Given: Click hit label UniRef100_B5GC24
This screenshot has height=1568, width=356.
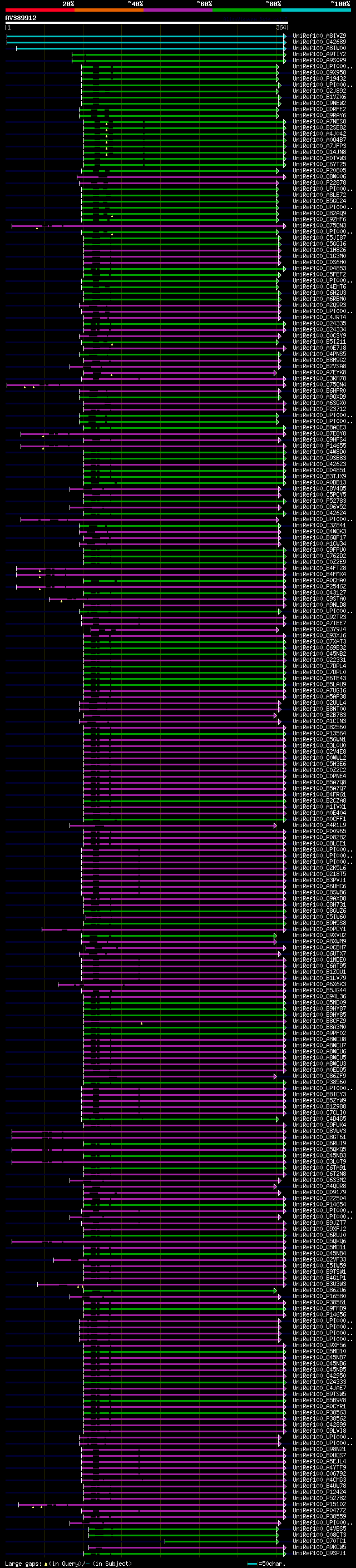Looking at the screenshot, I should point(319,201).
